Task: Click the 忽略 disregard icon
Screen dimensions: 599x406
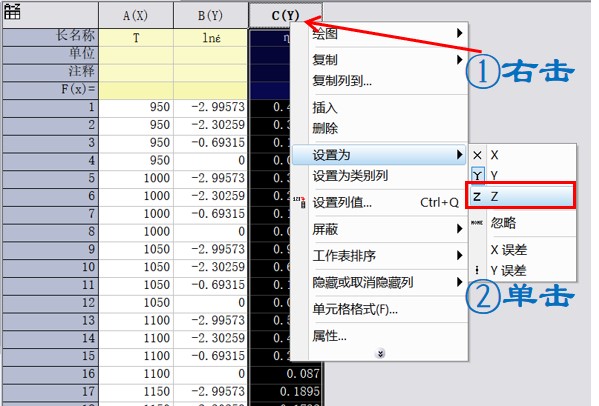Action: tap(477, 222)
